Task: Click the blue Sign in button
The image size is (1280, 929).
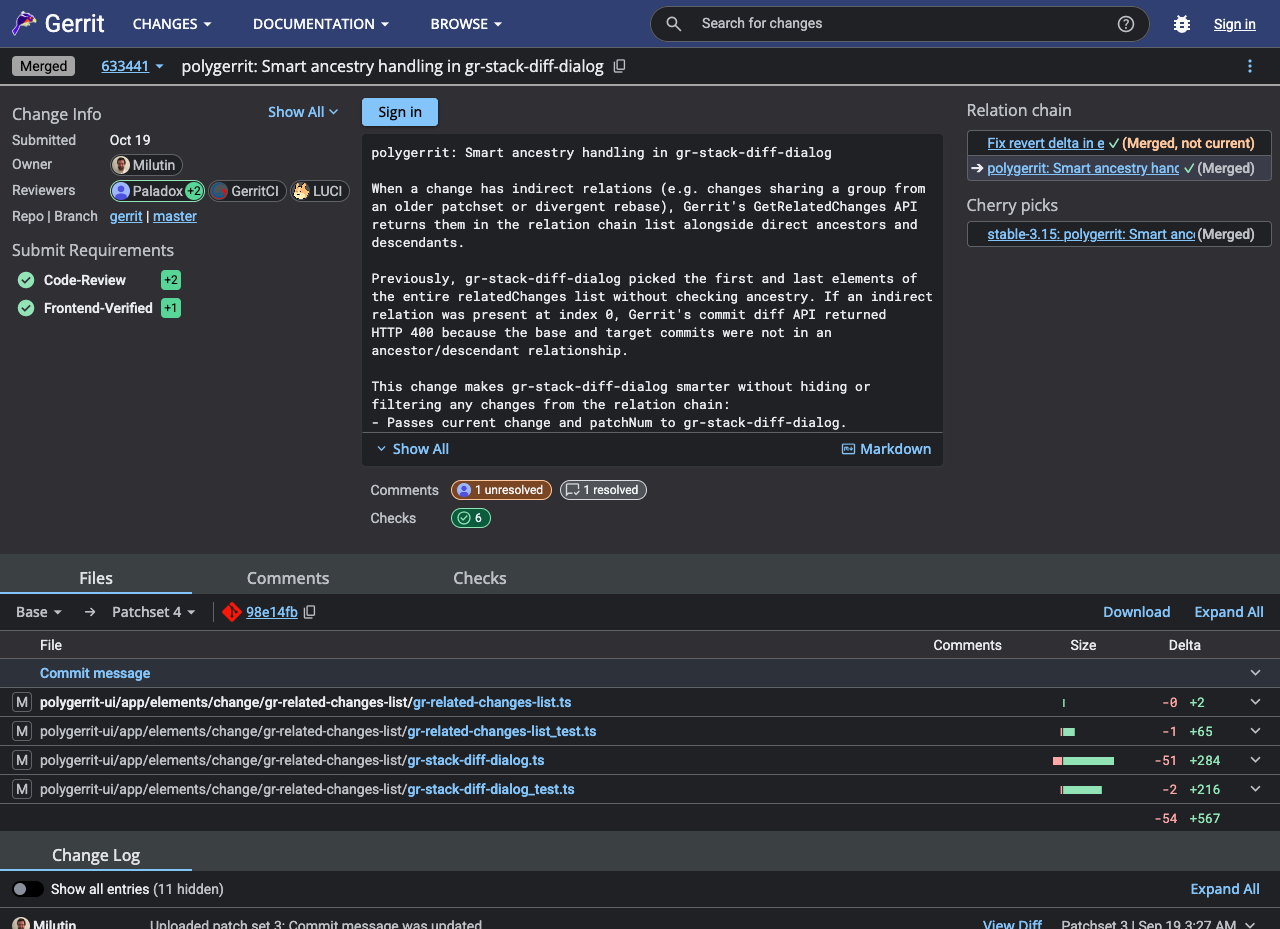Action: 400,112
